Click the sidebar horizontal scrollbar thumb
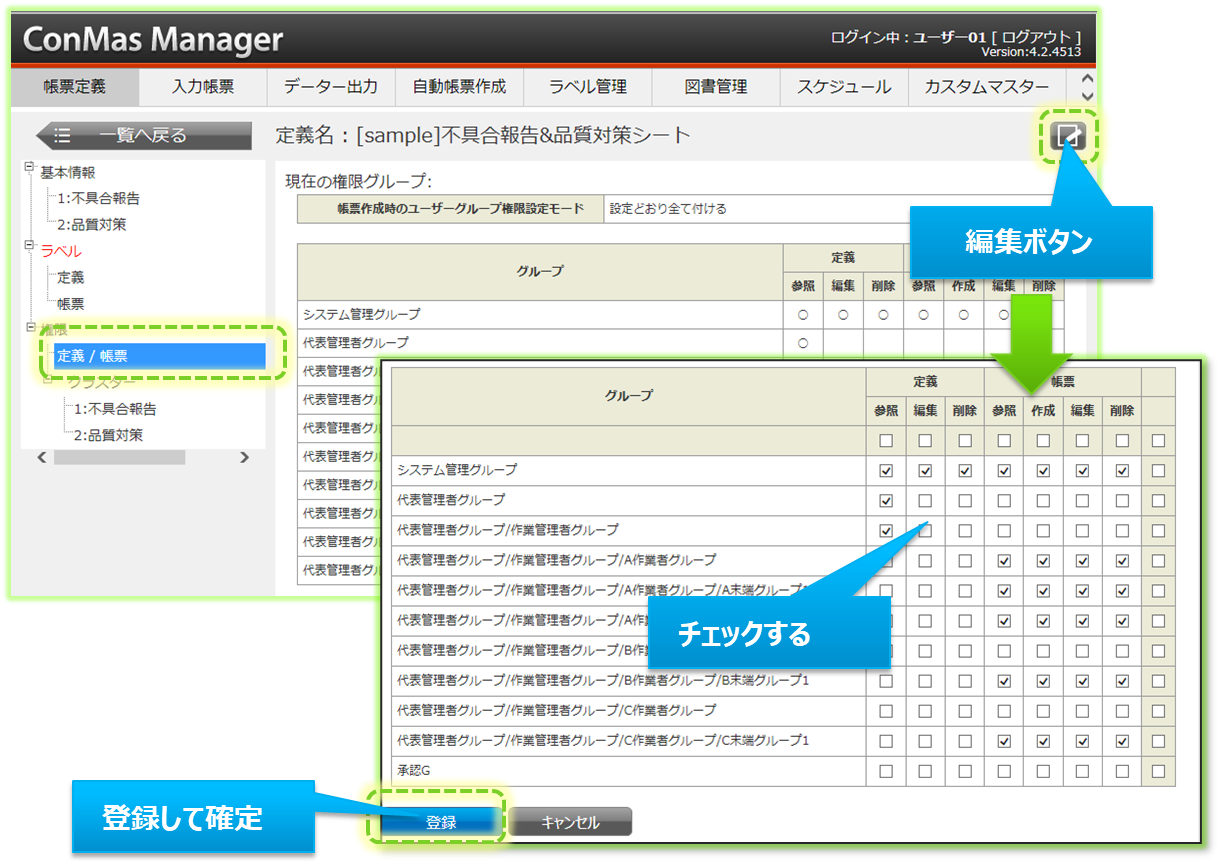The width and height of the screenshot is (1225, 867). click(x=119, y=457)
